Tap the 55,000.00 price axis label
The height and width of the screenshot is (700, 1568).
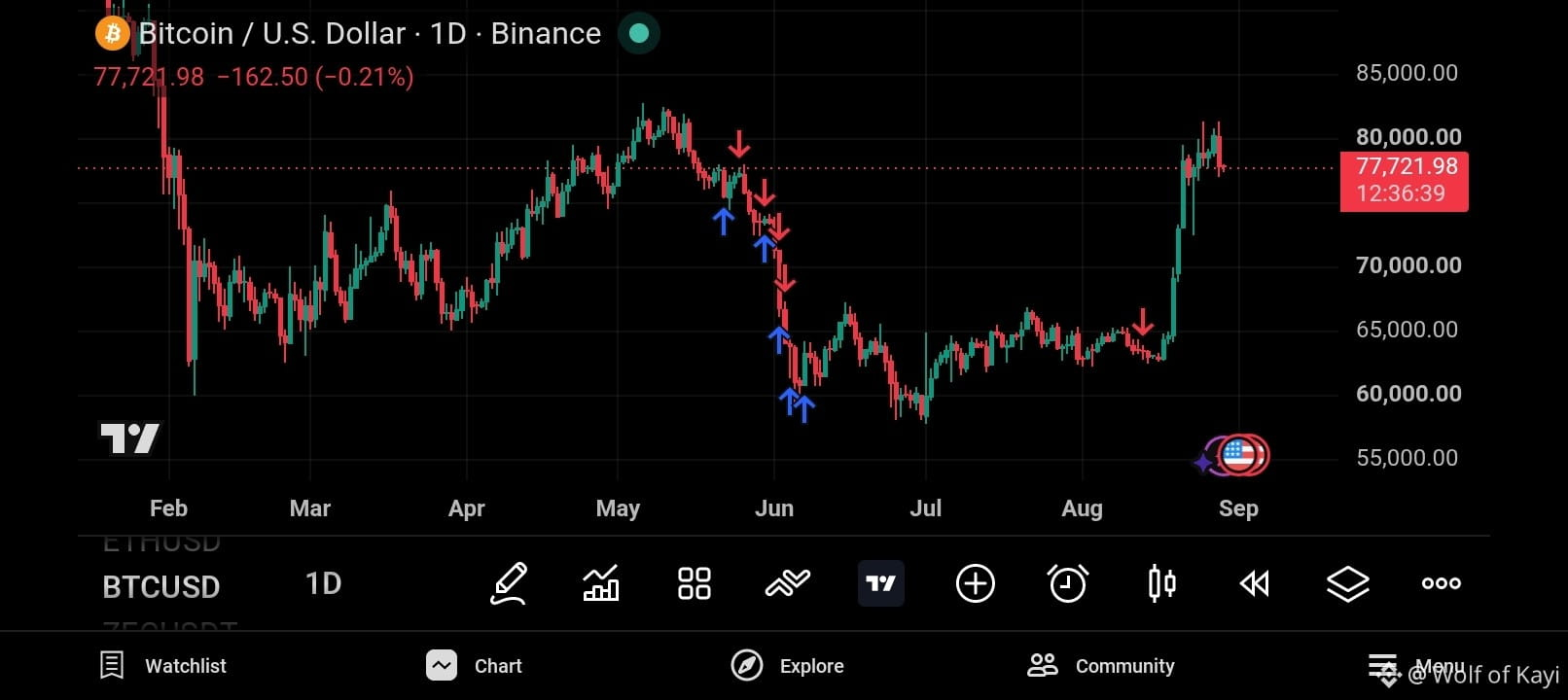click(1407, 458)
